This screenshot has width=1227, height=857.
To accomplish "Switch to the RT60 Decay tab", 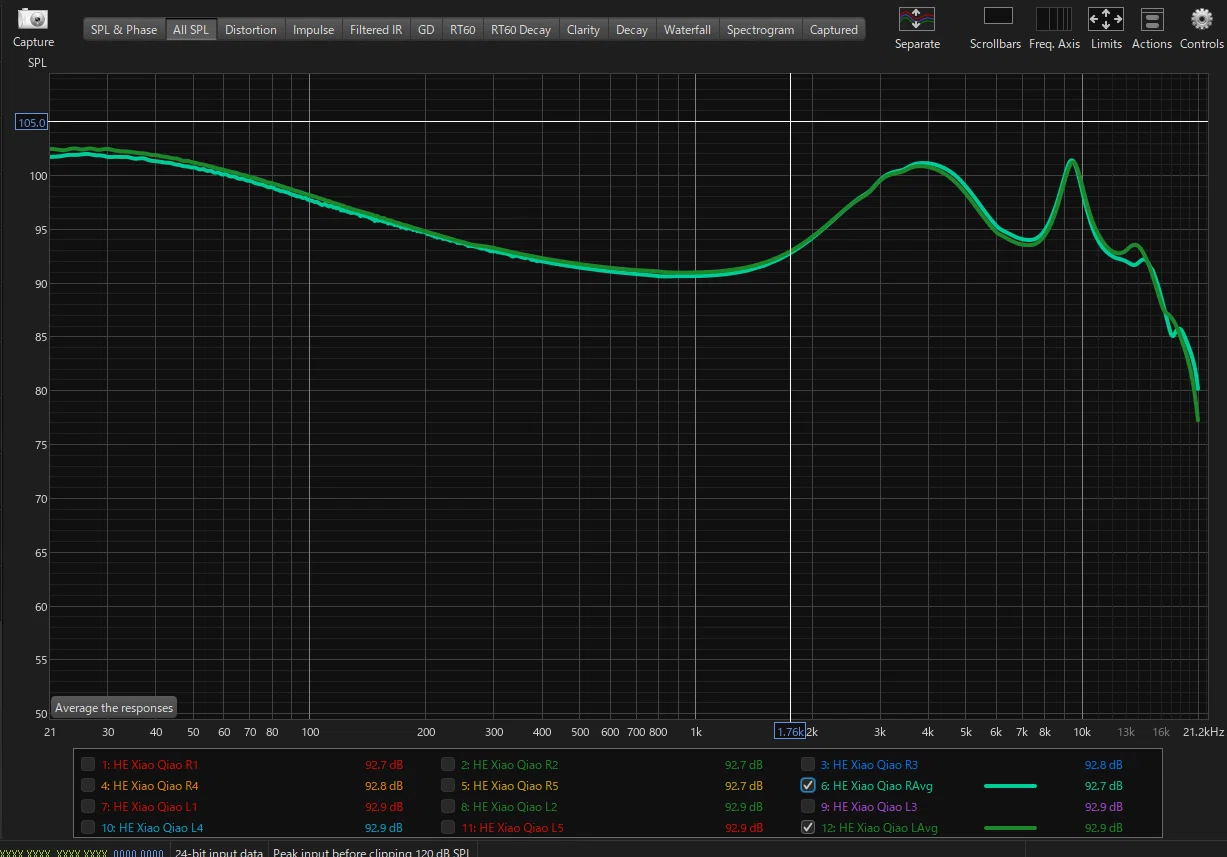I will 521,30.
